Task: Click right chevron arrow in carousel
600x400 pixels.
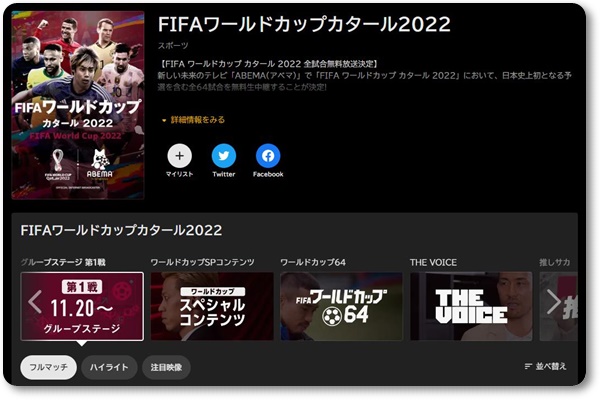Action: point(554,302)
